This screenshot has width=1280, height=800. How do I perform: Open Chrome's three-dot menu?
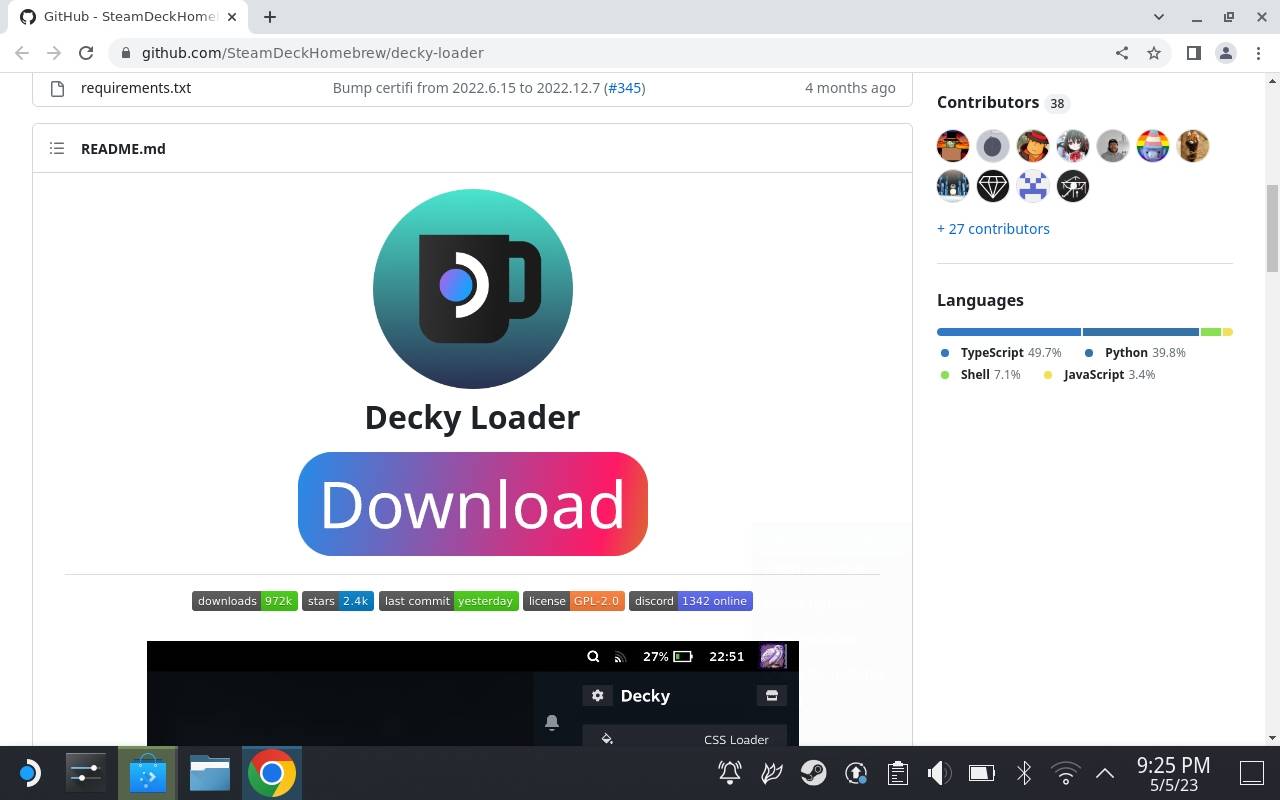coord(1257,53)
